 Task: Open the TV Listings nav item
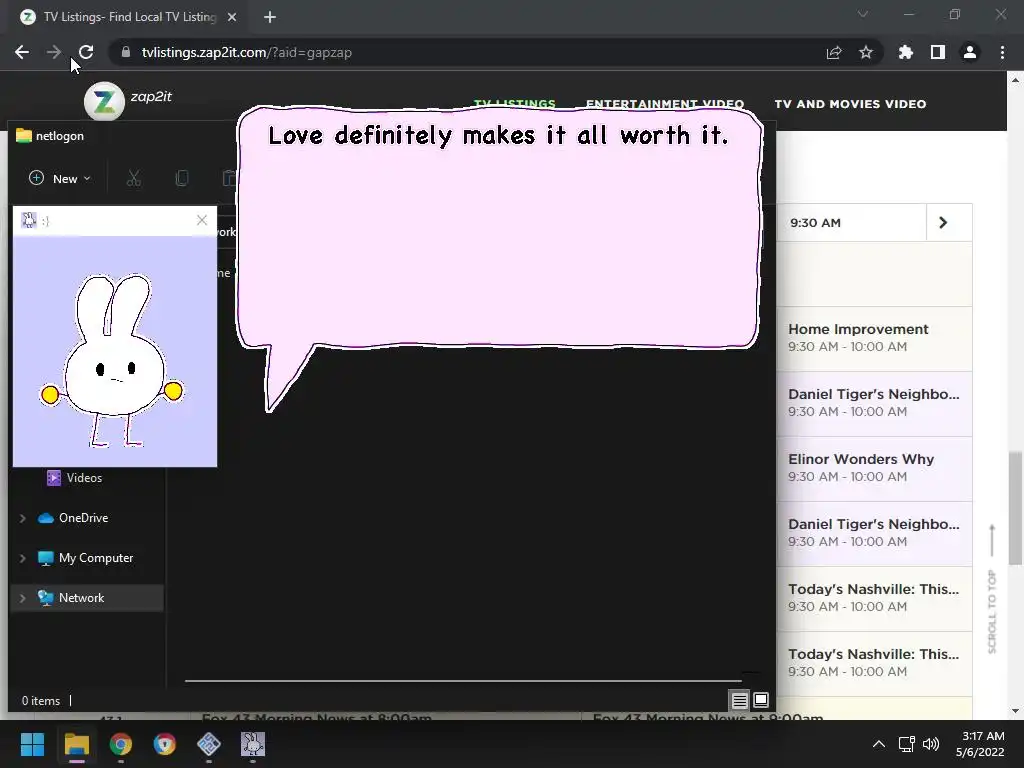tap(515, 103)
